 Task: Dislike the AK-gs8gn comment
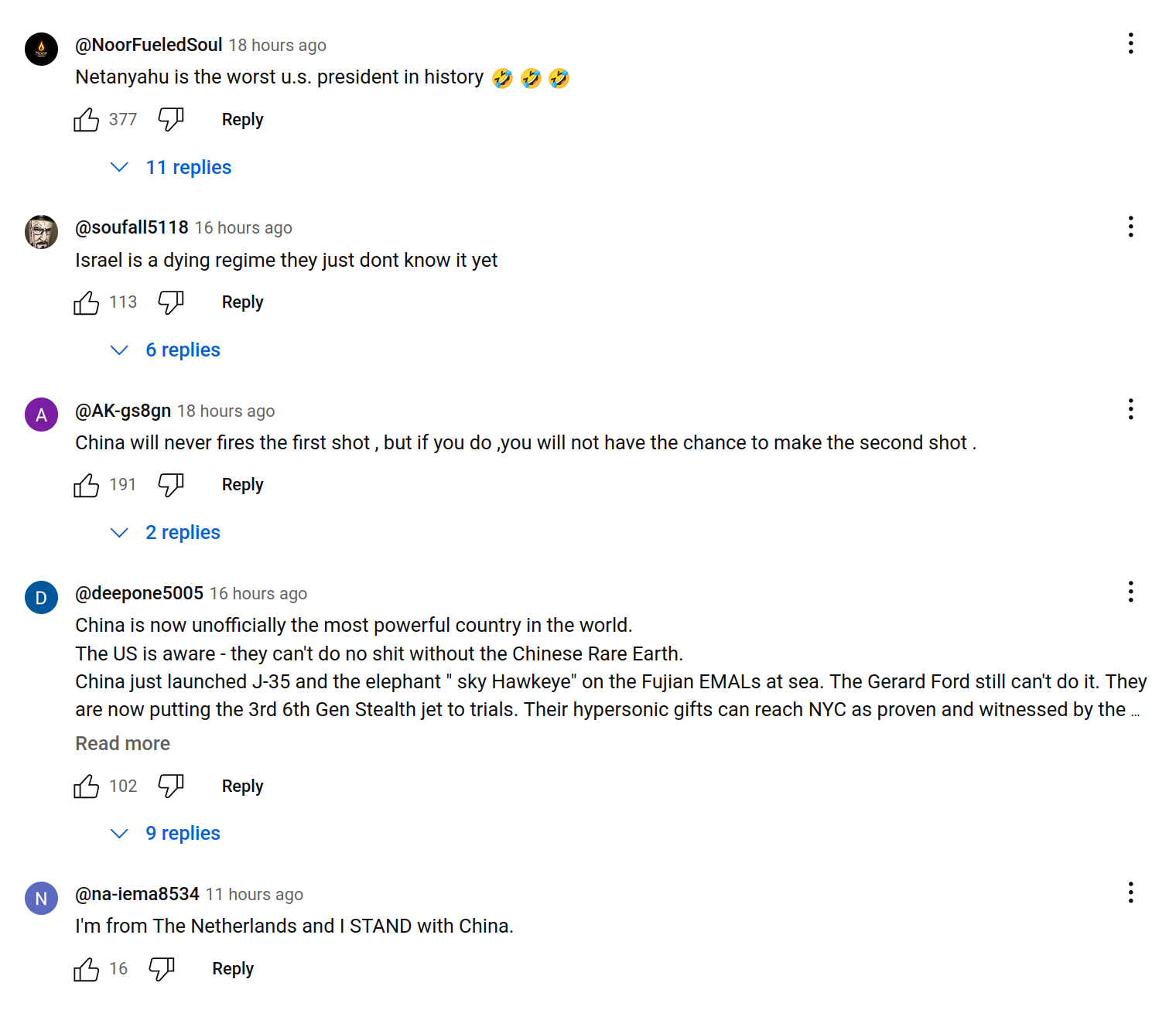[x=171, y=485]
